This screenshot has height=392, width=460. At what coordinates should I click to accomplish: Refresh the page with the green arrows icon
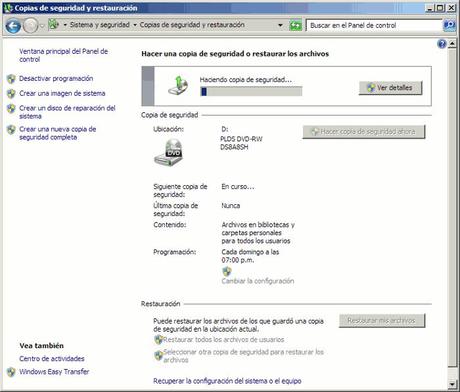click(x=295, y=25)
